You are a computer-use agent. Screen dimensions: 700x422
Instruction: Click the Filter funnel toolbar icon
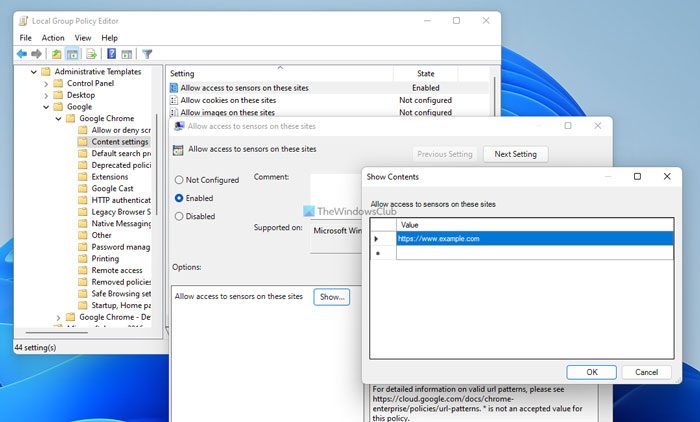point(147,54)
